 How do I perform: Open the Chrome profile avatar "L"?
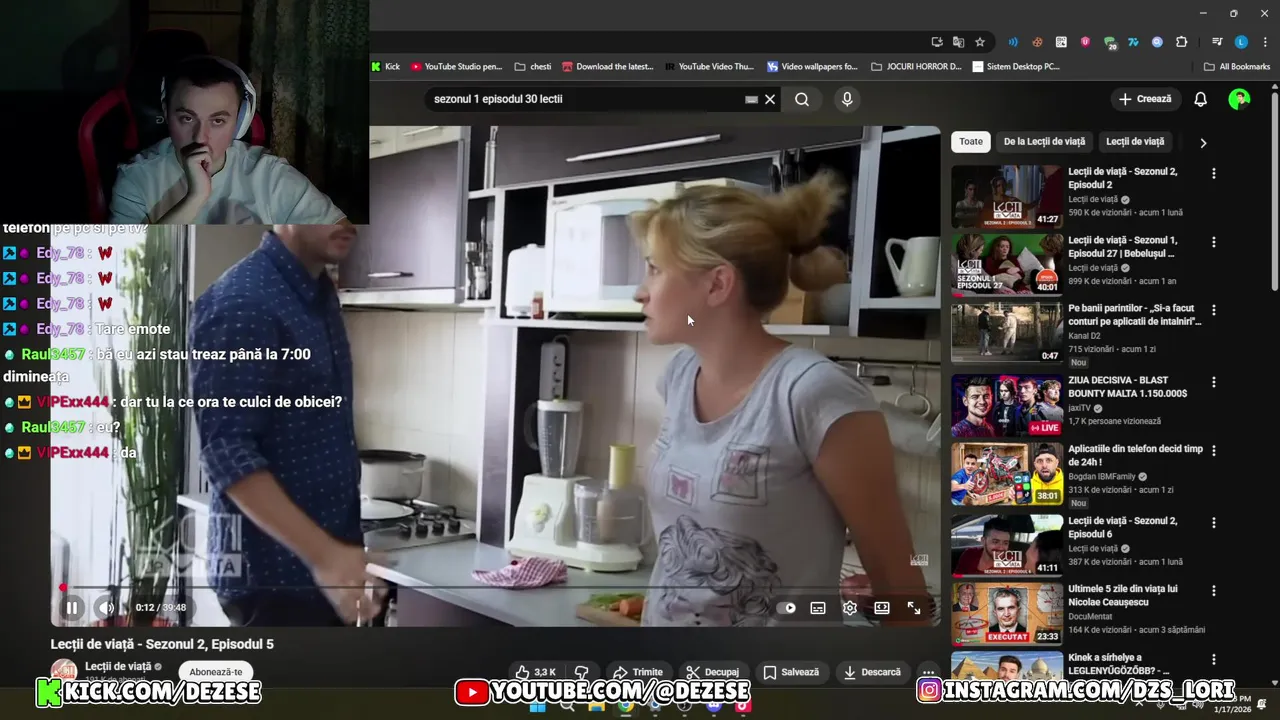click(x=1241, y=42)
